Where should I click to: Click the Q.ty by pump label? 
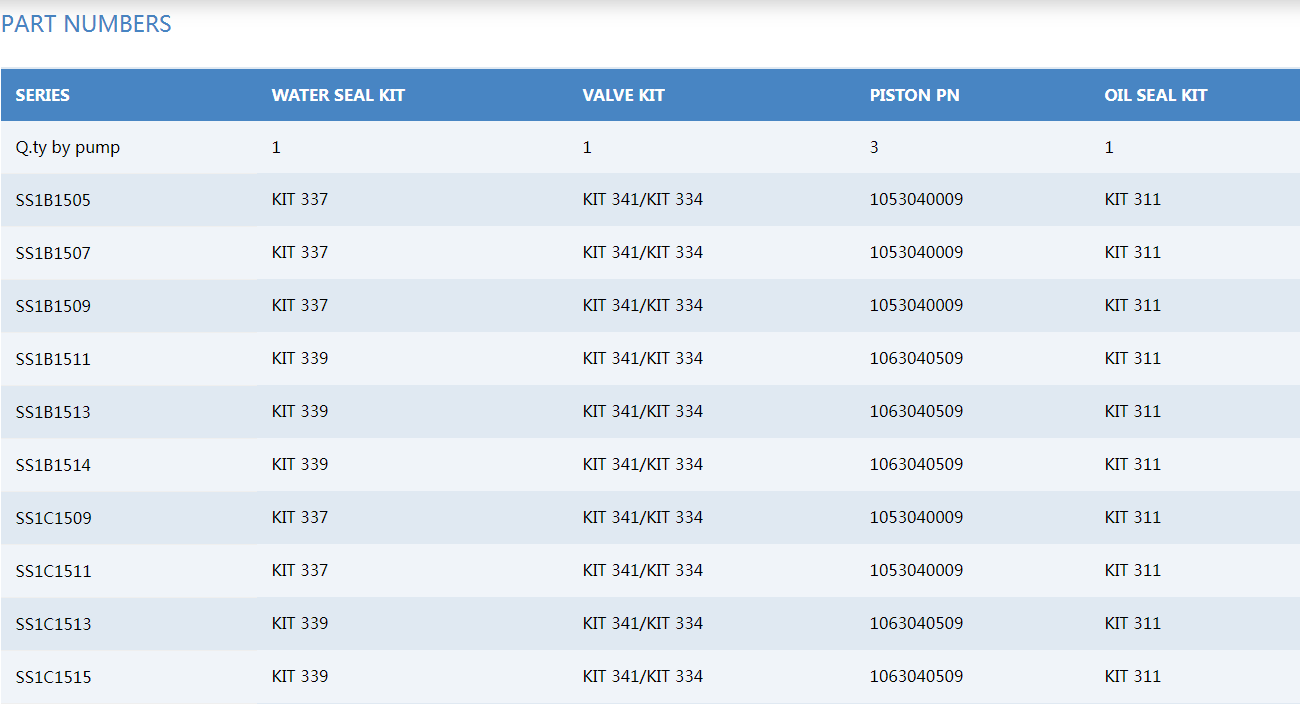tap(68, 147)
